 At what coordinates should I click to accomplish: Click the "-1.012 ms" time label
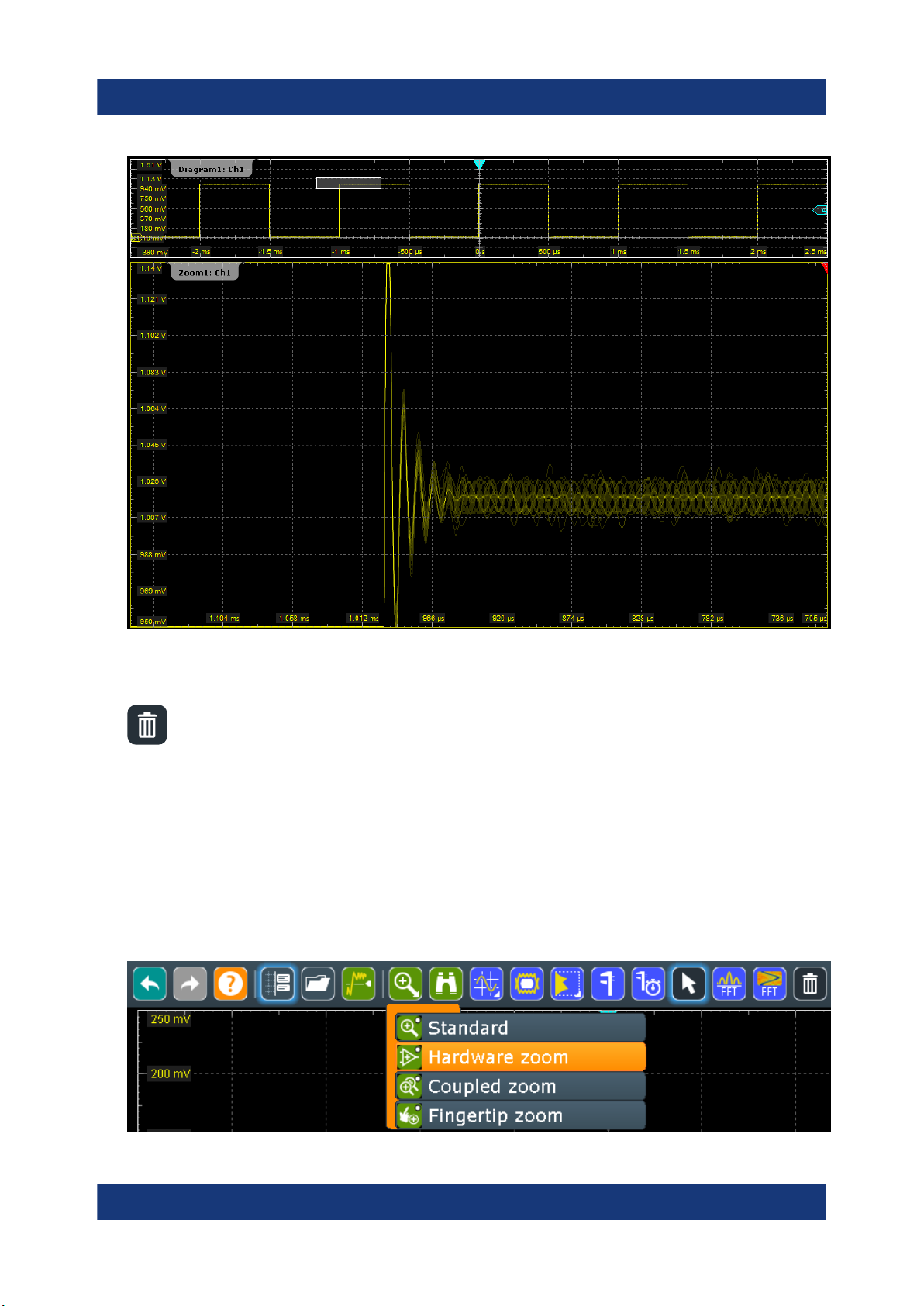tap(363, 619)
